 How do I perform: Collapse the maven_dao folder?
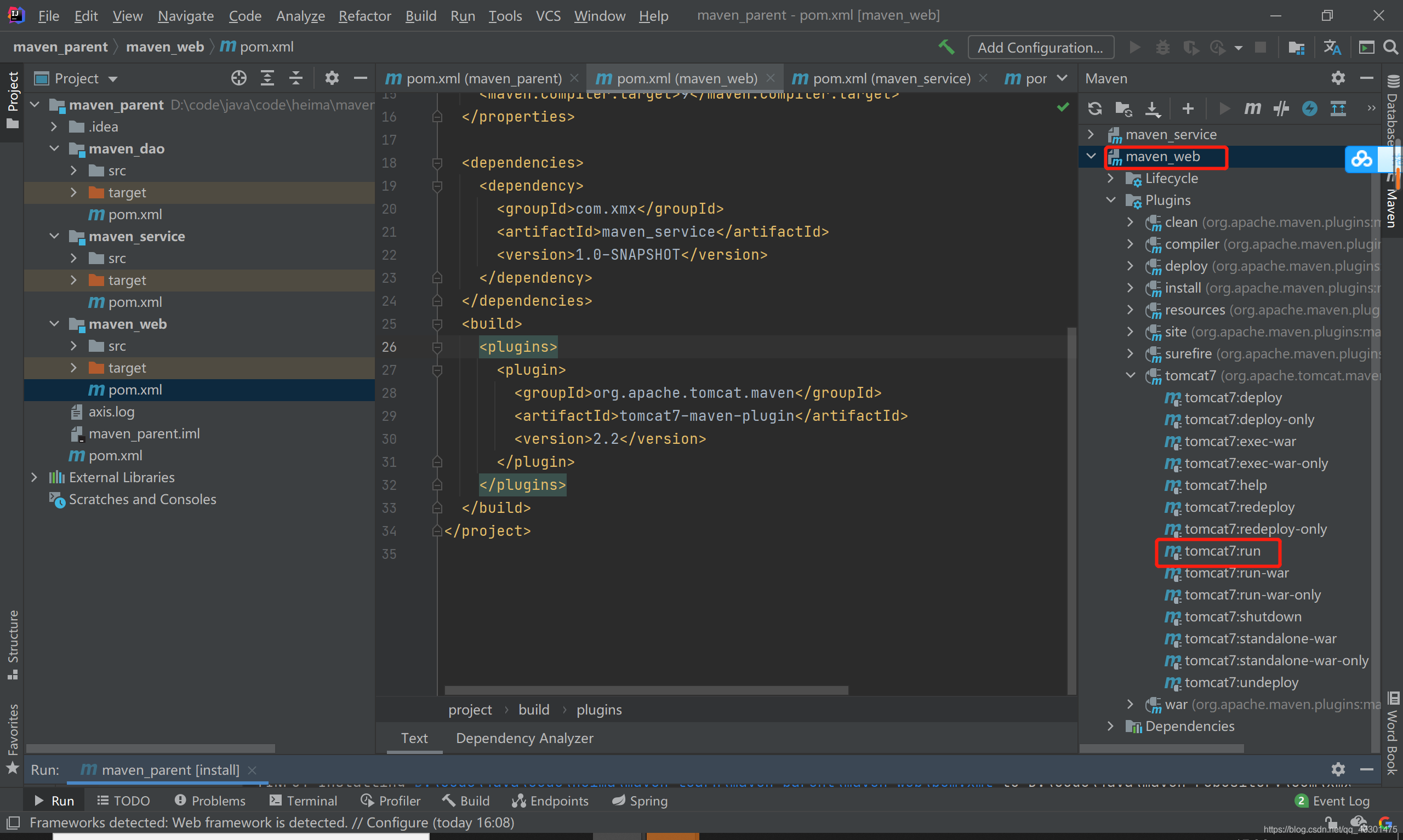pos(54,148)
